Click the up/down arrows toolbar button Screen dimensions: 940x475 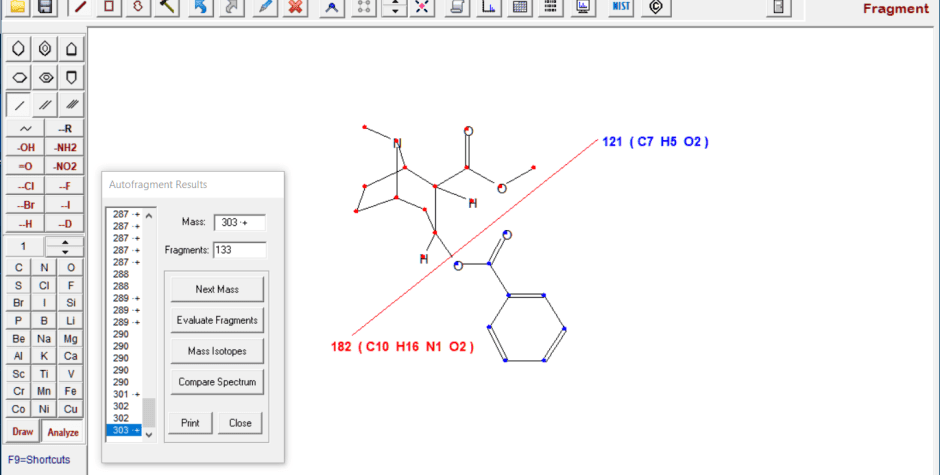coord(394,7)
